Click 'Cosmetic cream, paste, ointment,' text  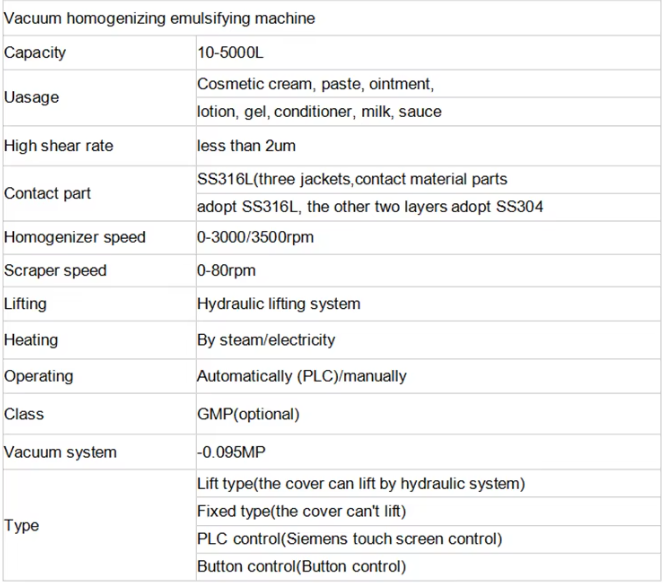point(315,84)
